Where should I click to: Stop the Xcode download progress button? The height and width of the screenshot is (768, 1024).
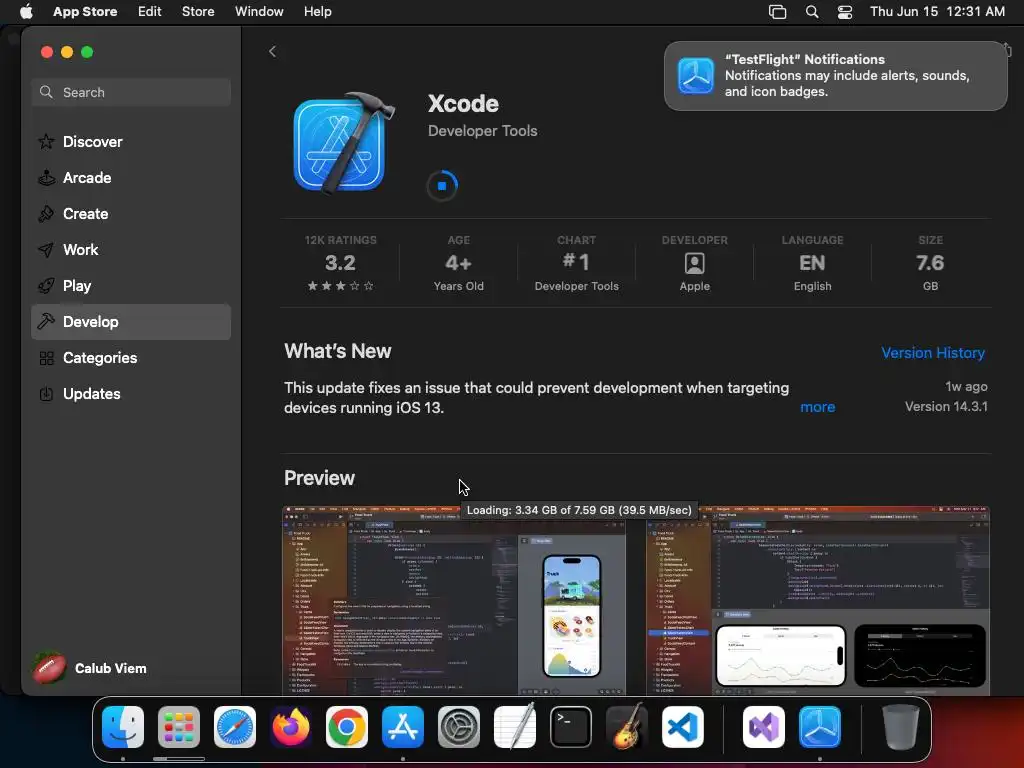[x=442, y=185]
